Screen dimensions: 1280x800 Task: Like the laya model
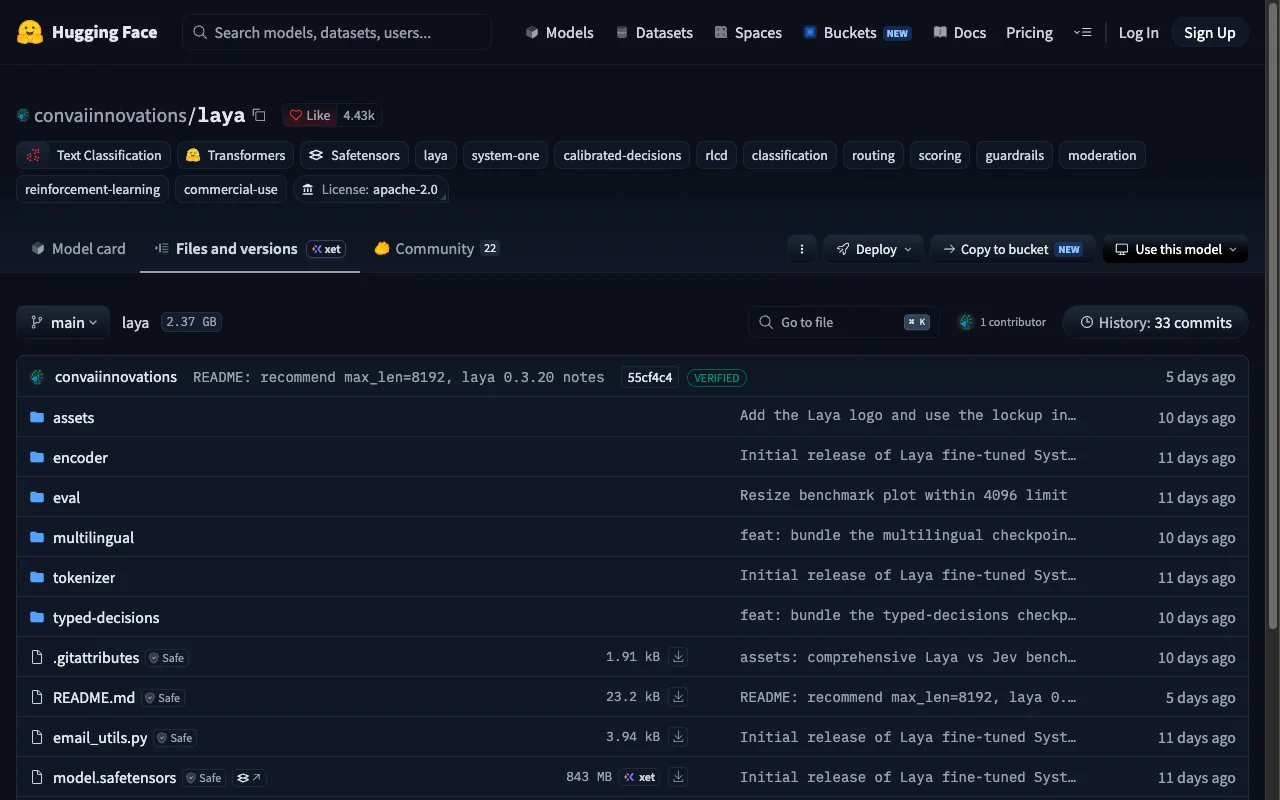[x=310, y=115]
